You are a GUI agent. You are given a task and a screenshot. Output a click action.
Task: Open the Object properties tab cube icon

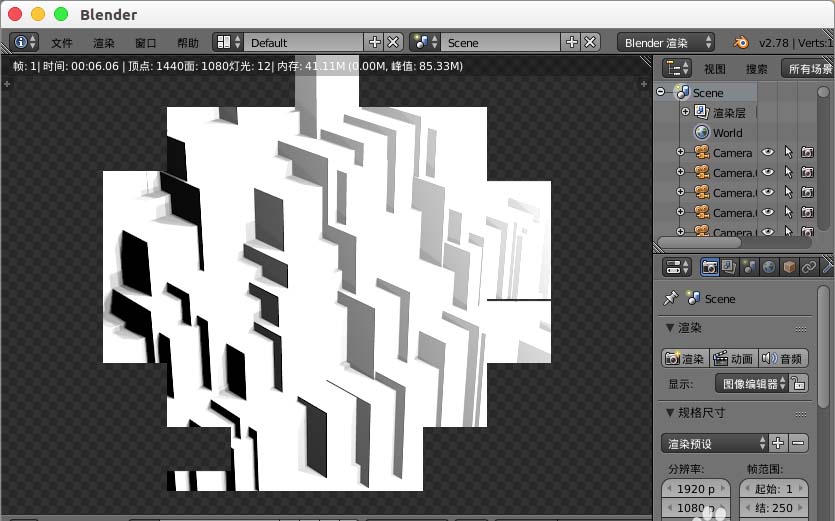(x=789, y=267)
